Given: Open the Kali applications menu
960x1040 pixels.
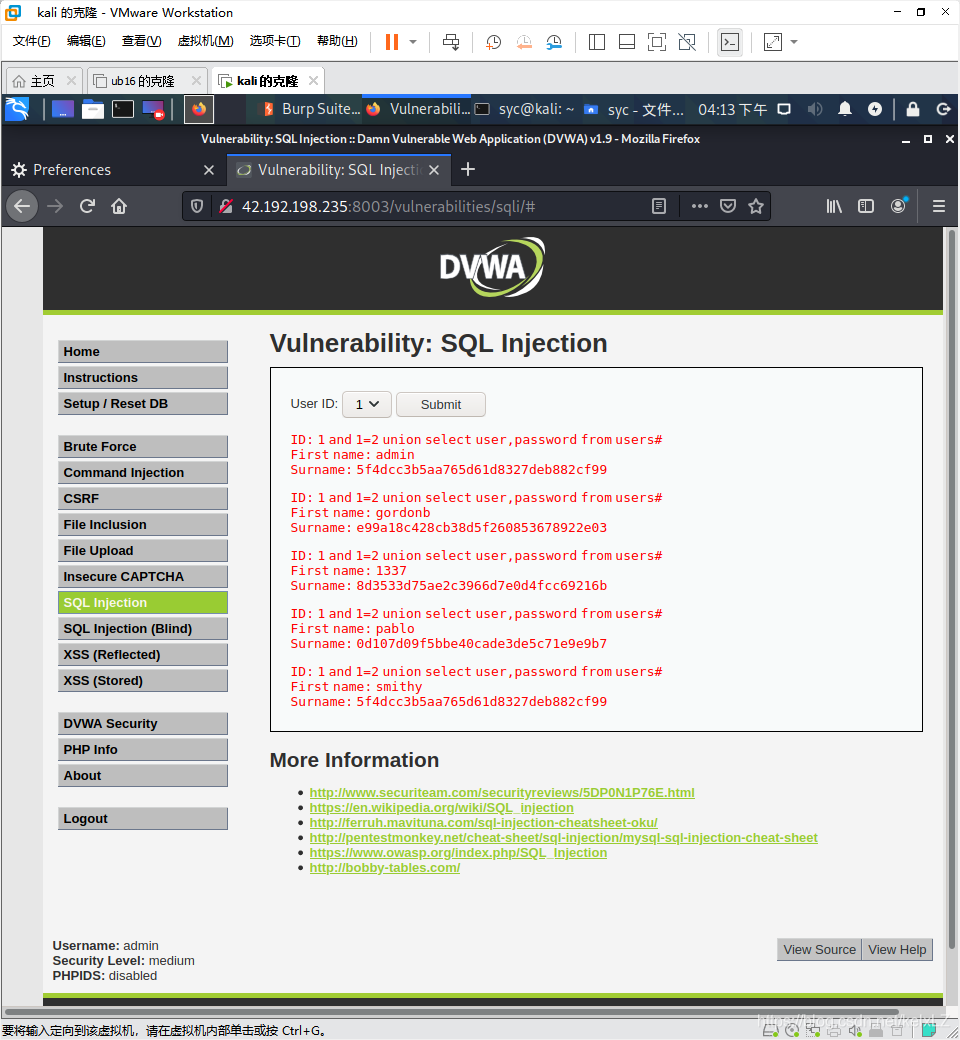Looking at the screenshot, I should (x=17, y=109).
